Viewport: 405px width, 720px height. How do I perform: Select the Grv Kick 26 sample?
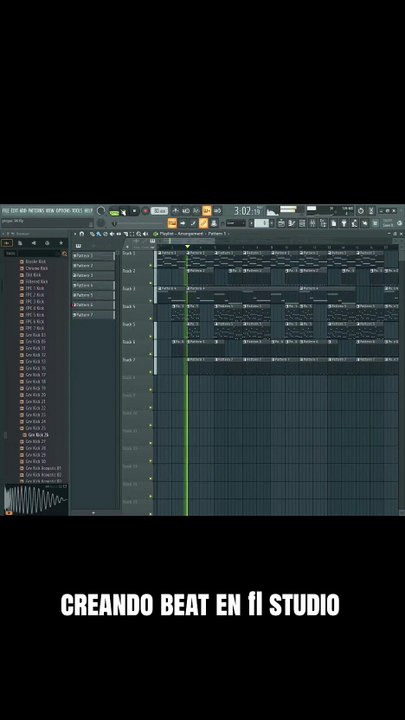[36, 434]
